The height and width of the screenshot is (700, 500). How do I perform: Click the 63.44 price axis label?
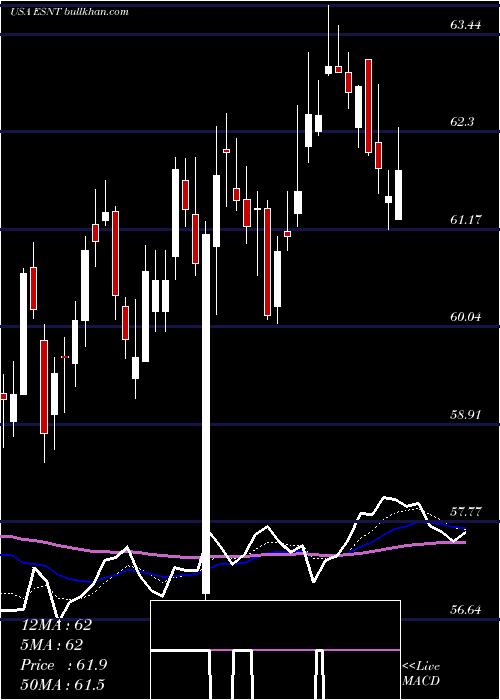[x=465, y=25]
